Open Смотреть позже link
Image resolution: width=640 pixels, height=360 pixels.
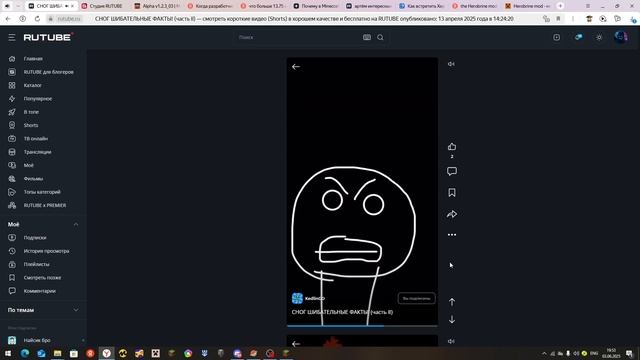42,278
